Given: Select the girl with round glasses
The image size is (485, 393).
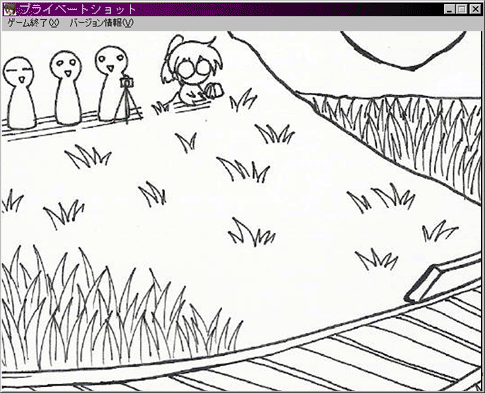Looking at the screenshot, I should (x=191, y=72).
